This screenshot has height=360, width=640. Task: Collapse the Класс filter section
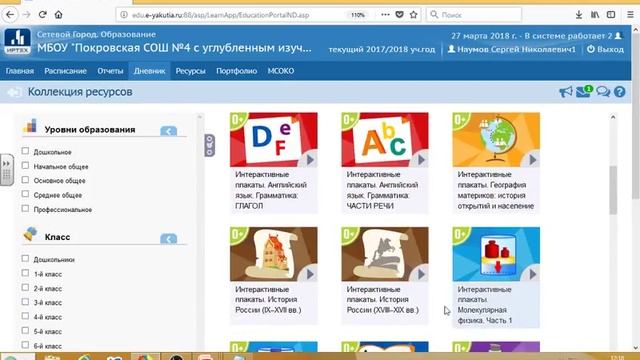[x=169, y=239]
